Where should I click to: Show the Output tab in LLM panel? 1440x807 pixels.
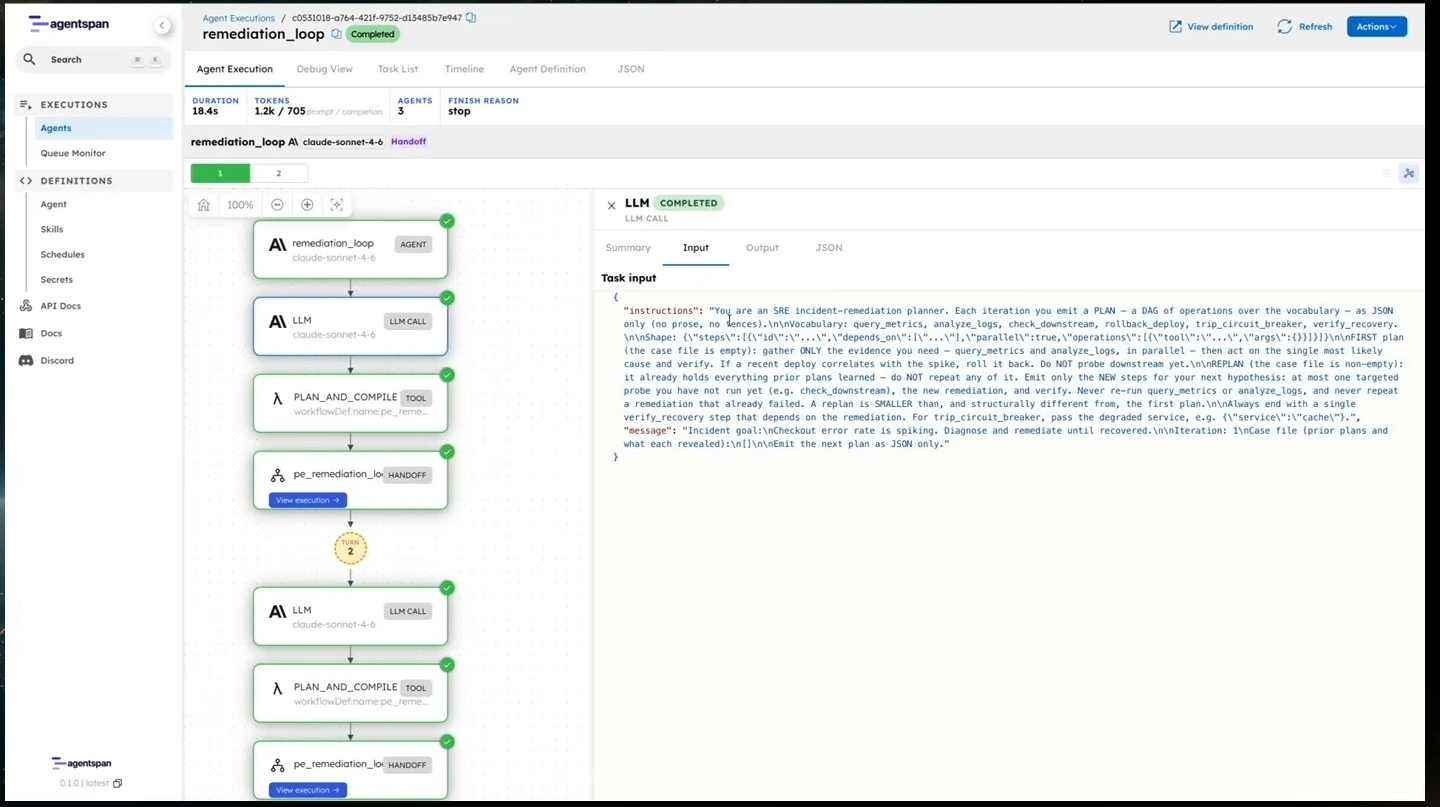762,248
